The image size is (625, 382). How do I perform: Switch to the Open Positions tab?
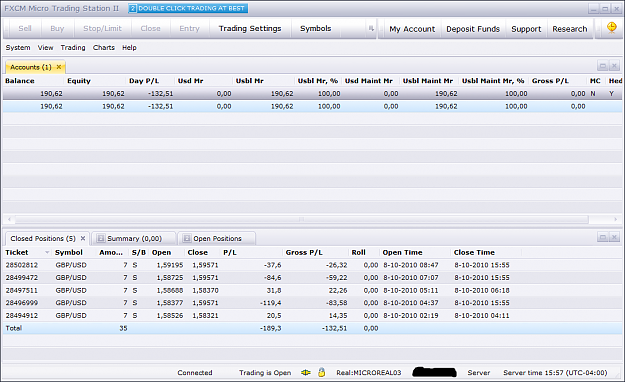217,238
